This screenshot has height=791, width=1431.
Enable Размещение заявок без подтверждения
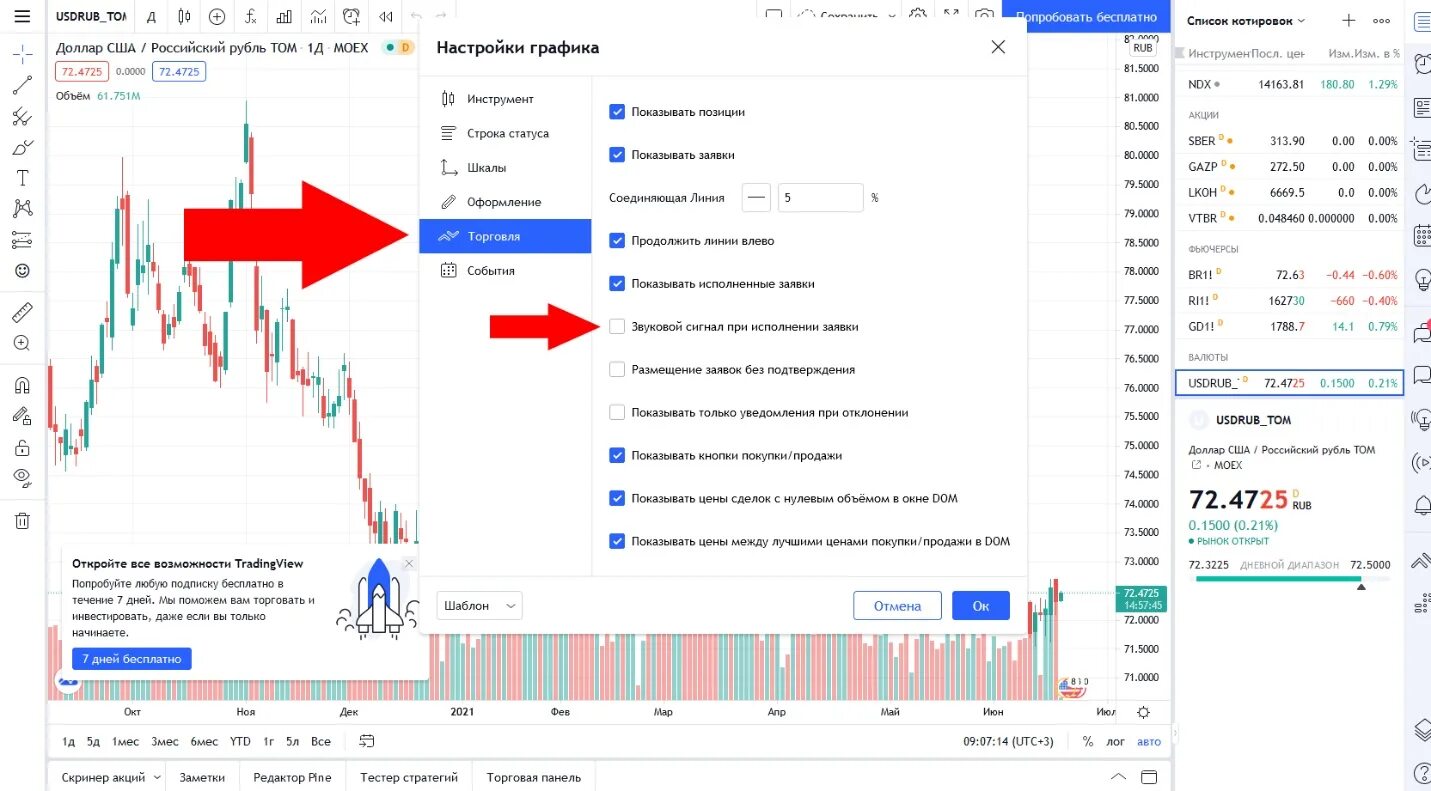click(x=617, y=370)
